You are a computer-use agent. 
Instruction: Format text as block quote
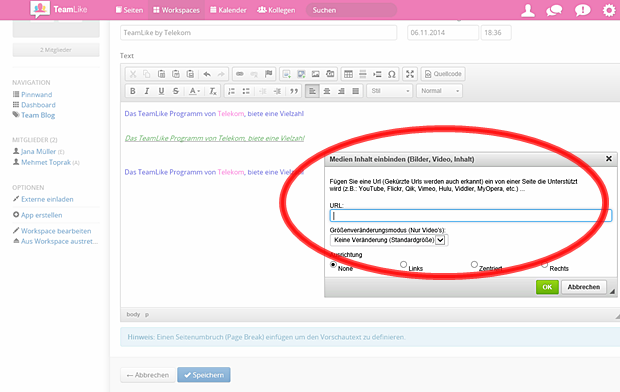[x=294, y=91]
